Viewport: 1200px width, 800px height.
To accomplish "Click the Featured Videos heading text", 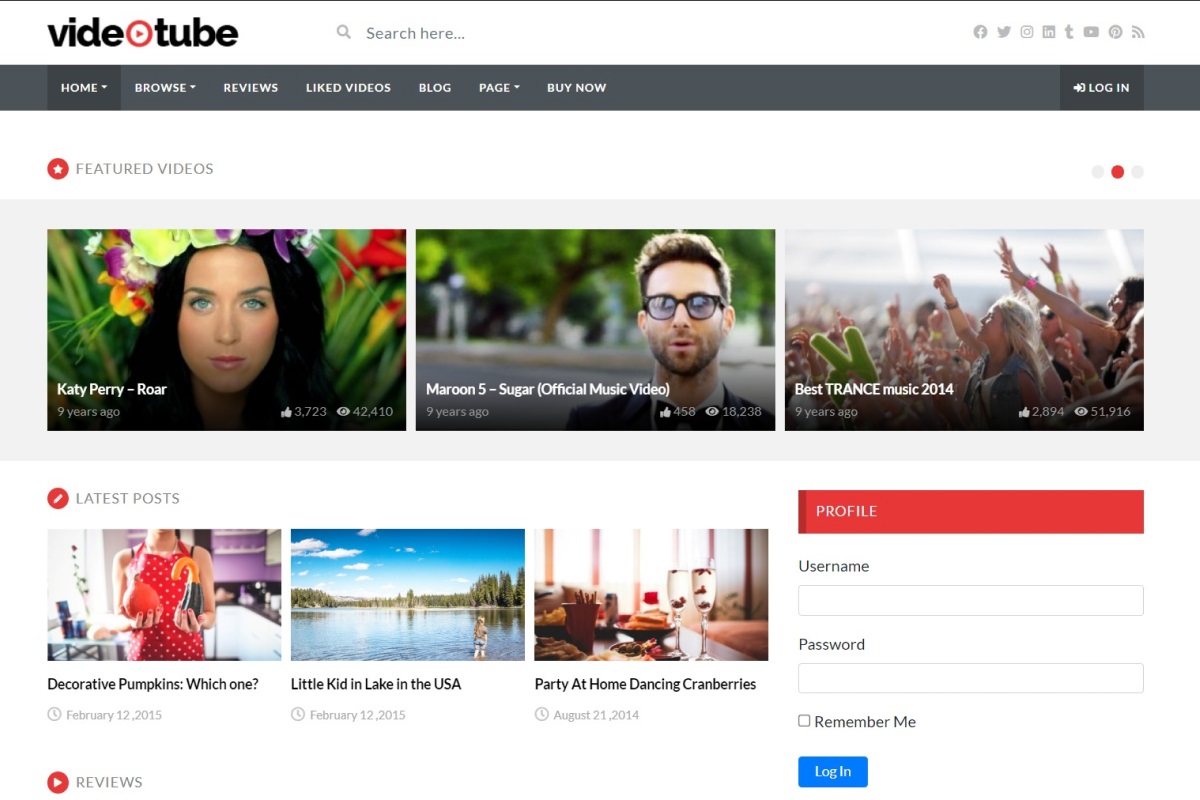I will click(x=145, y=169).
